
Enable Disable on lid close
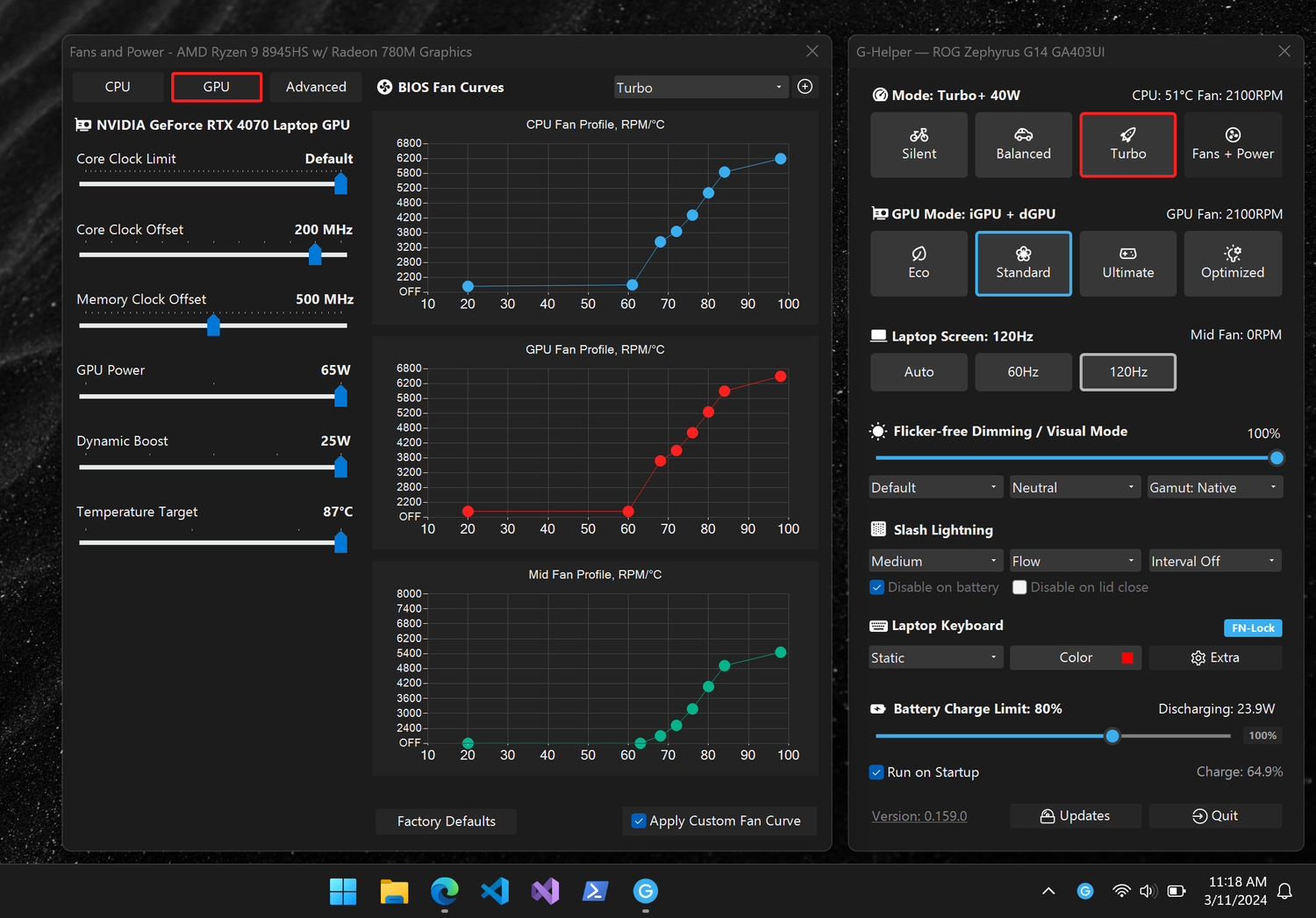[x=1019, y=587]
